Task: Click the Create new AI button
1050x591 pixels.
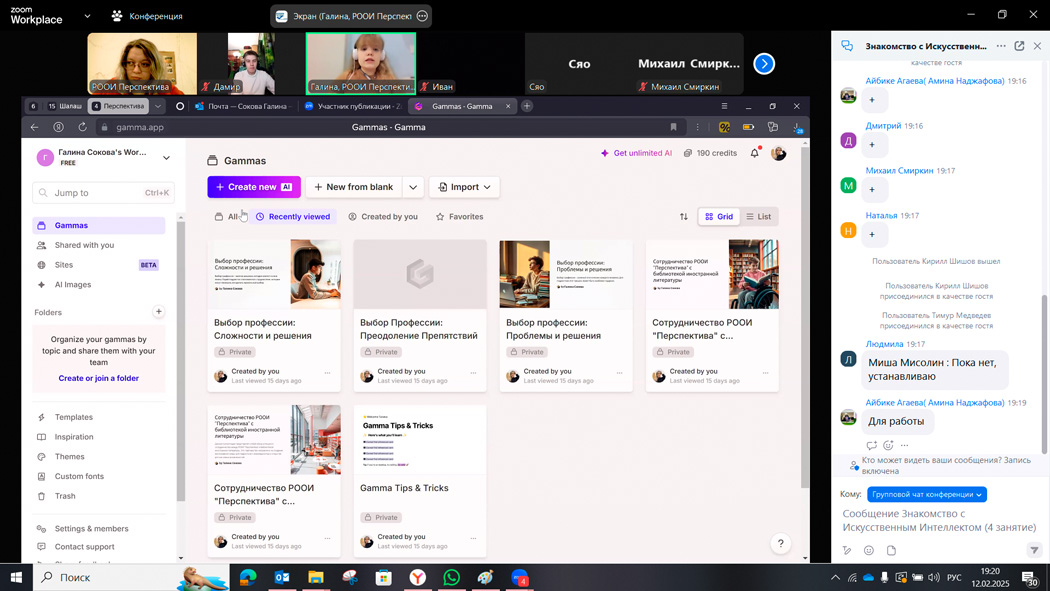Action: (x=254, y=187)
